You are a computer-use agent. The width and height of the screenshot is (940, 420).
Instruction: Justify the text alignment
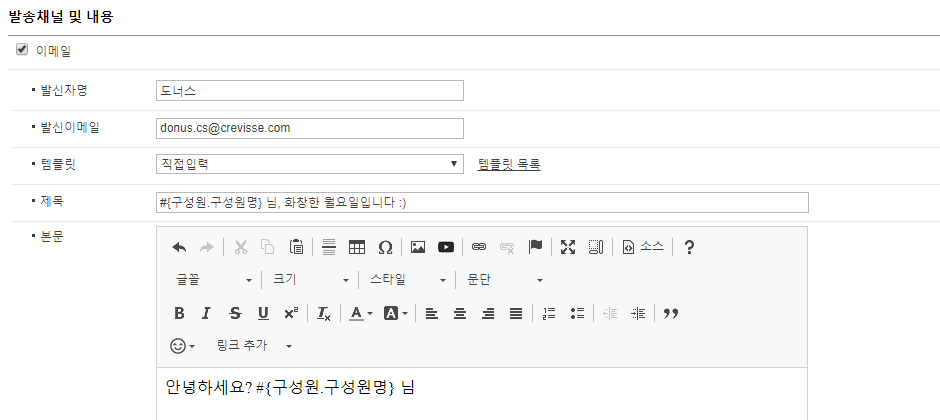coord(516,313)
